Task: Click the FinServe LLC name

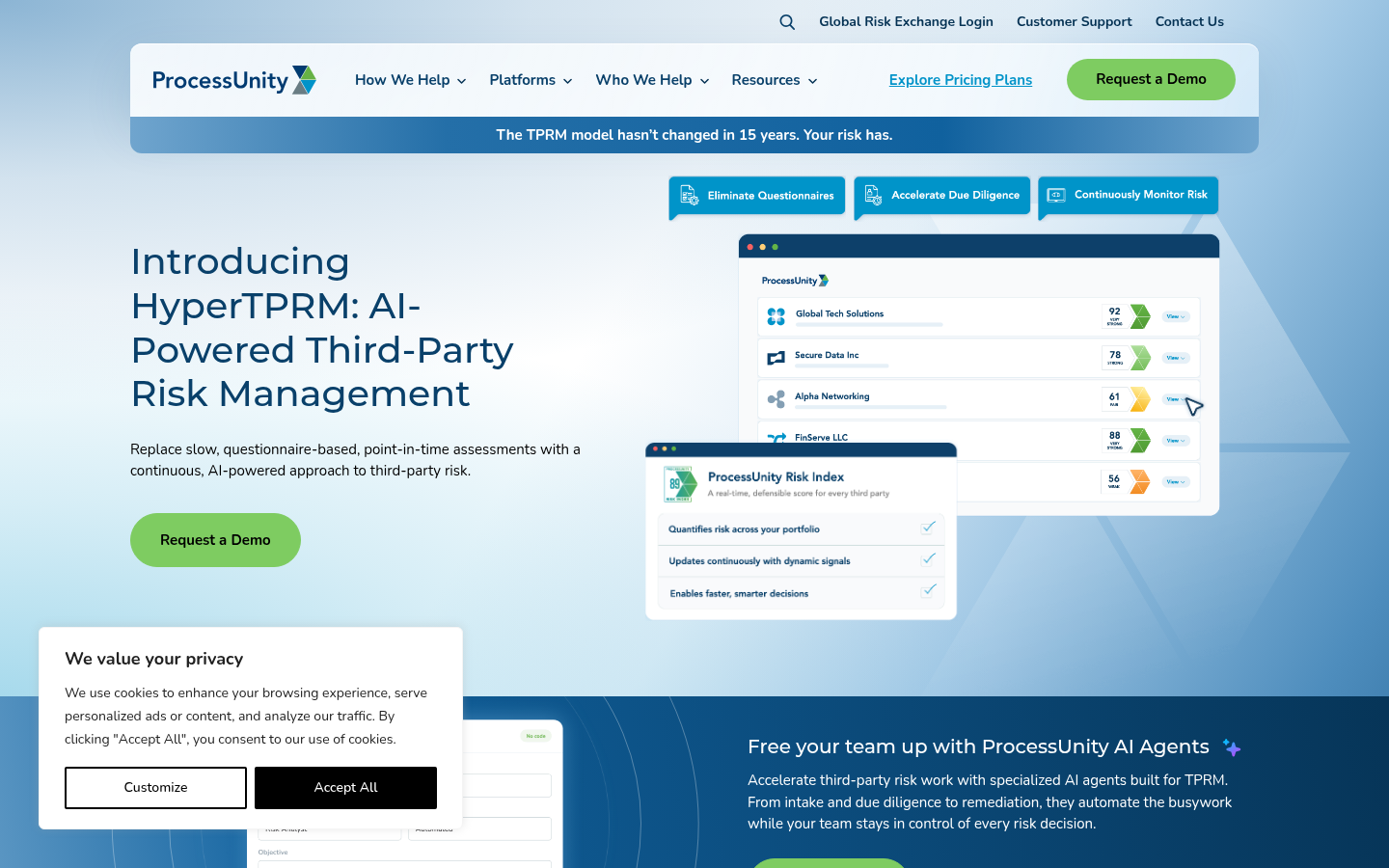Action: [x=821, y=437]
